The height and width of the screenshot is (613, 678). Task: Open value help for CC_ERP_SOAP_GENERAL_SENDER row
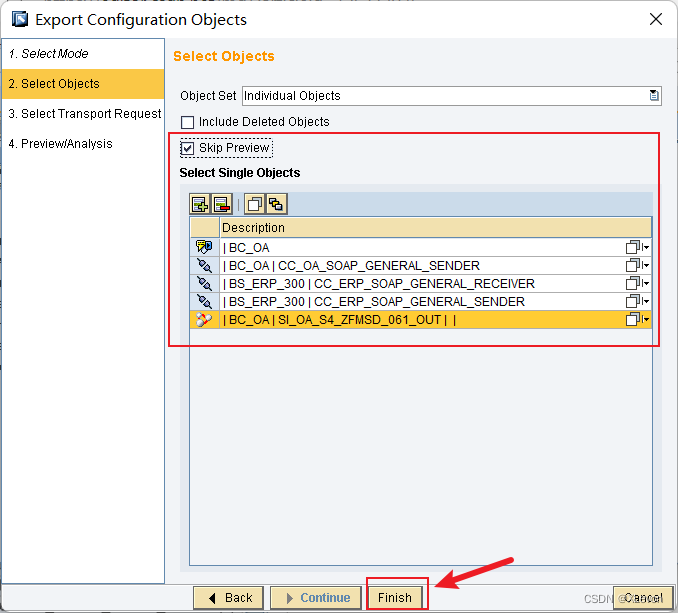(x=637, y=301)
